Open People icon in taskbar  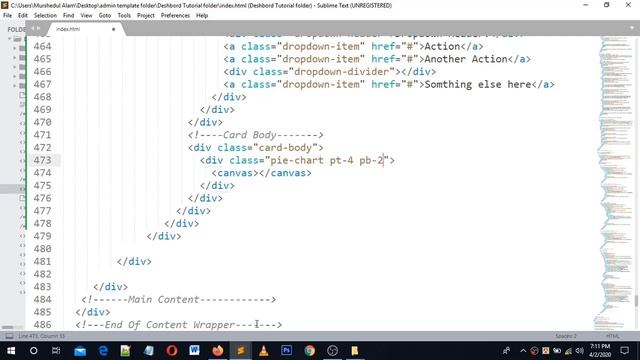[506, 351]
